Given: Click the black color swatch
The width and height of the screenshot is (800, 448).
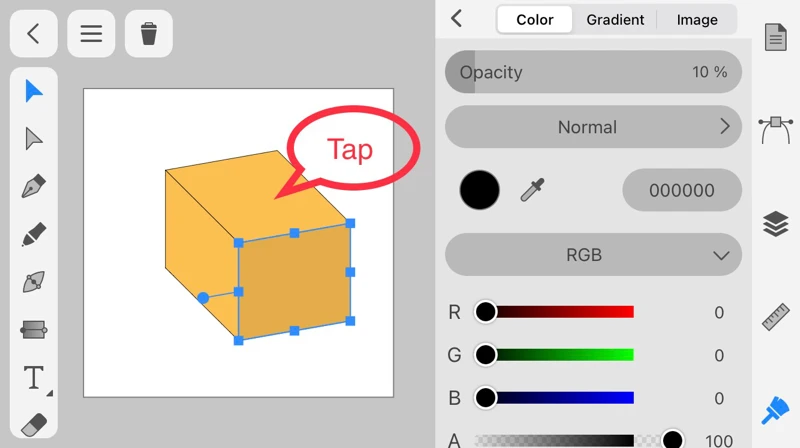Looking at the screenshot, I should pos(480,190).
